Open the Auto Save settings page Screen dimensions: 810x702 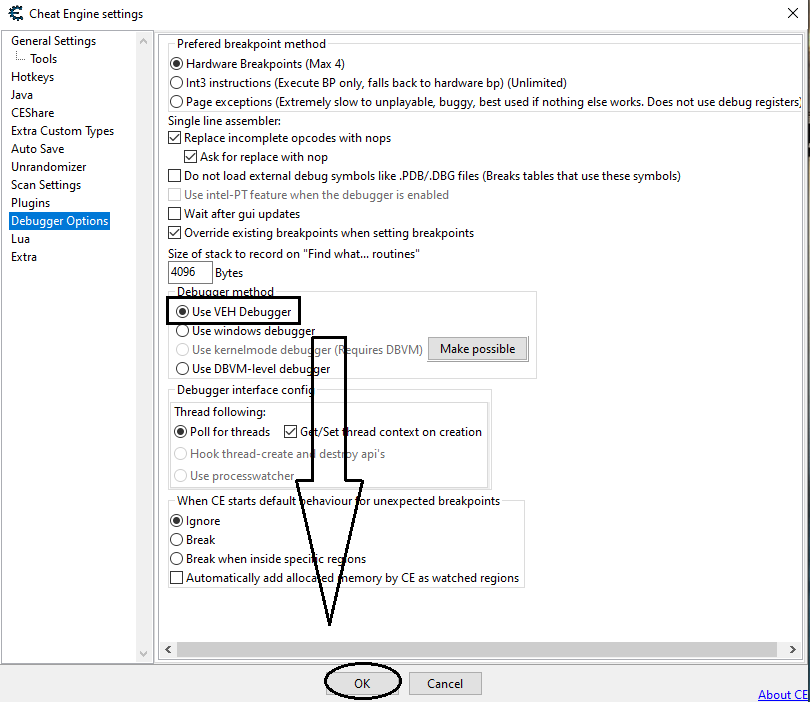click(38, 149)
